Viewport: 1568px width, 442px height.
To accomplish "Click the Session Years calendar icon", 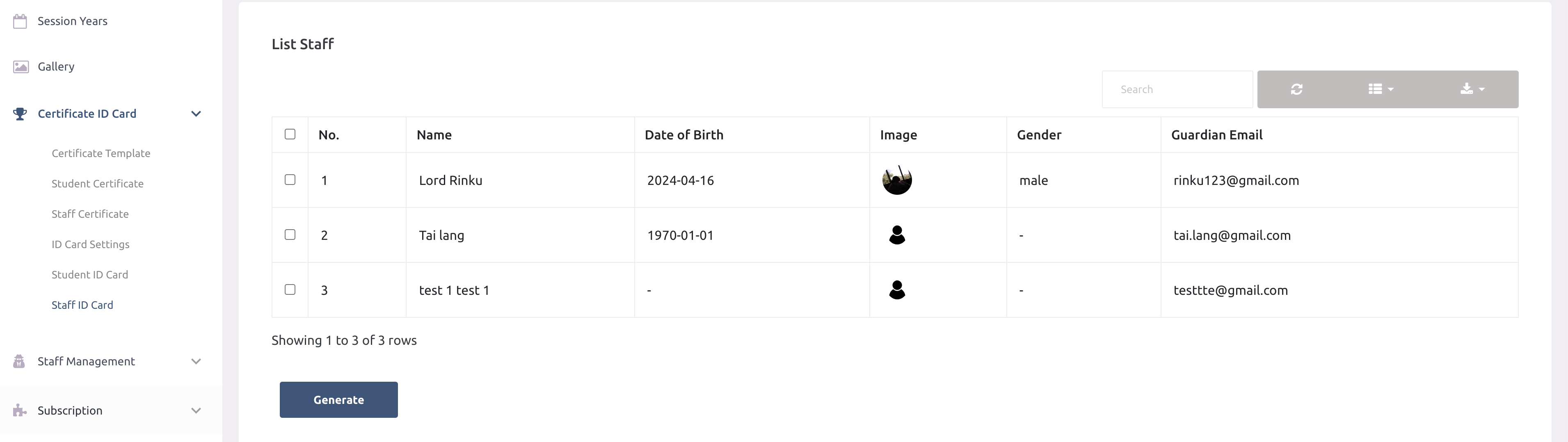I will [x=20, y=21].
